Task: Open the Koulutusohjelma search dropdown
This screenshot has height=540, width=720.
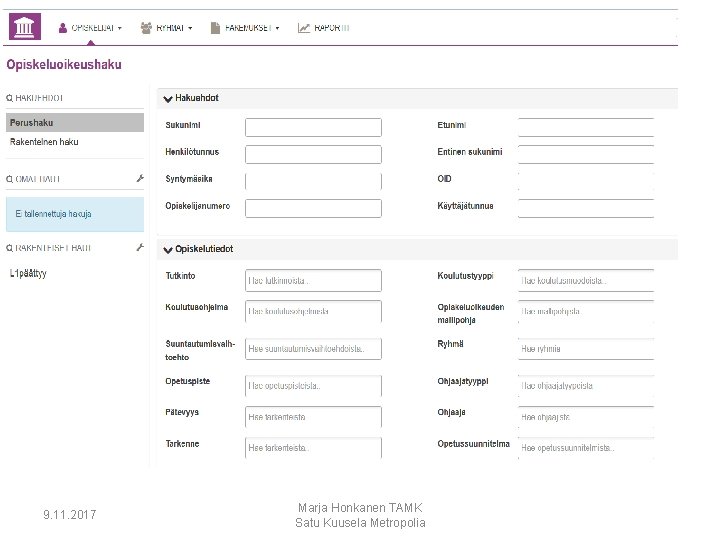Action: pos(313,311)
